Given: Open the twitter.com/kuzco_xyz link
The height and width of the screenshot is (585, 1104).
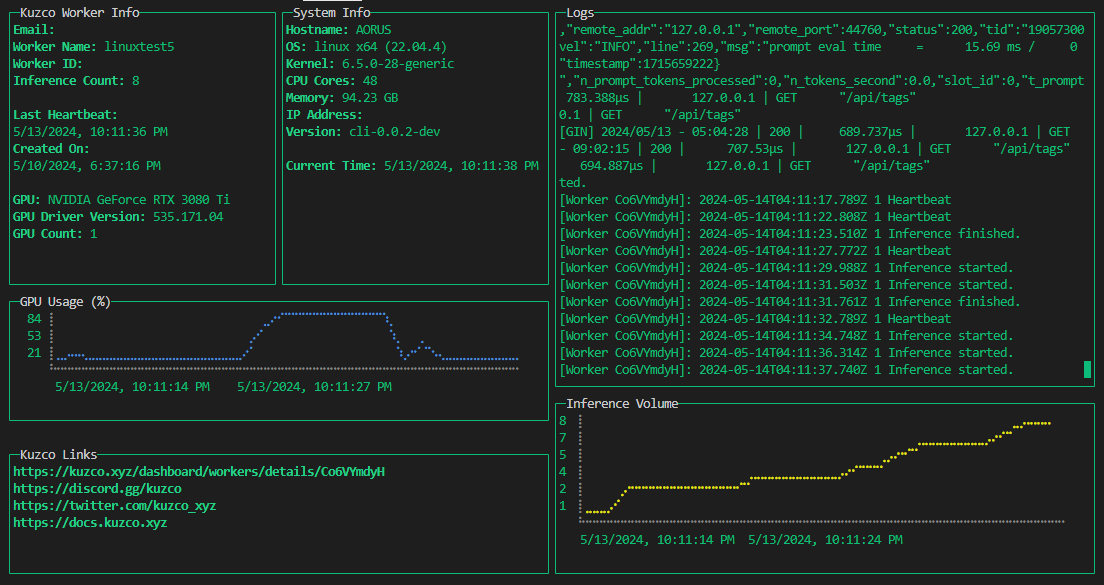Looking at the screenshot, I should click(115, 505).
